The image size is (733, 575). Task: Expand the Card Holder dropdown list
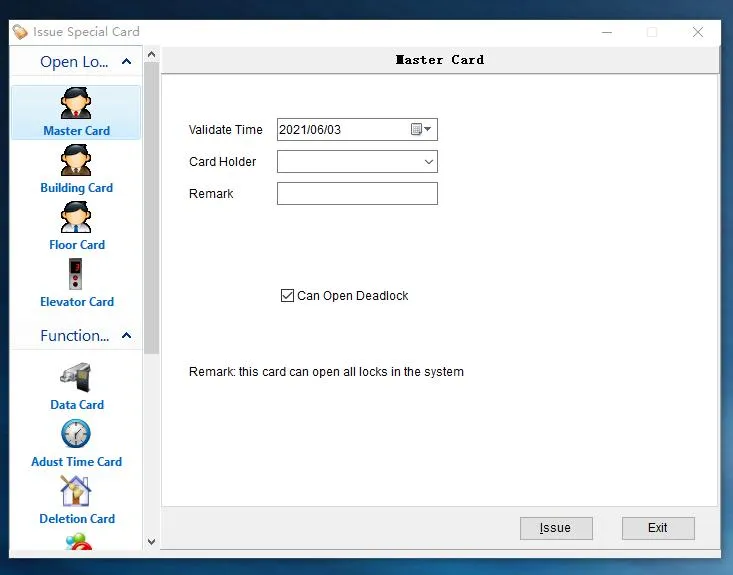[x=428, y=162]
